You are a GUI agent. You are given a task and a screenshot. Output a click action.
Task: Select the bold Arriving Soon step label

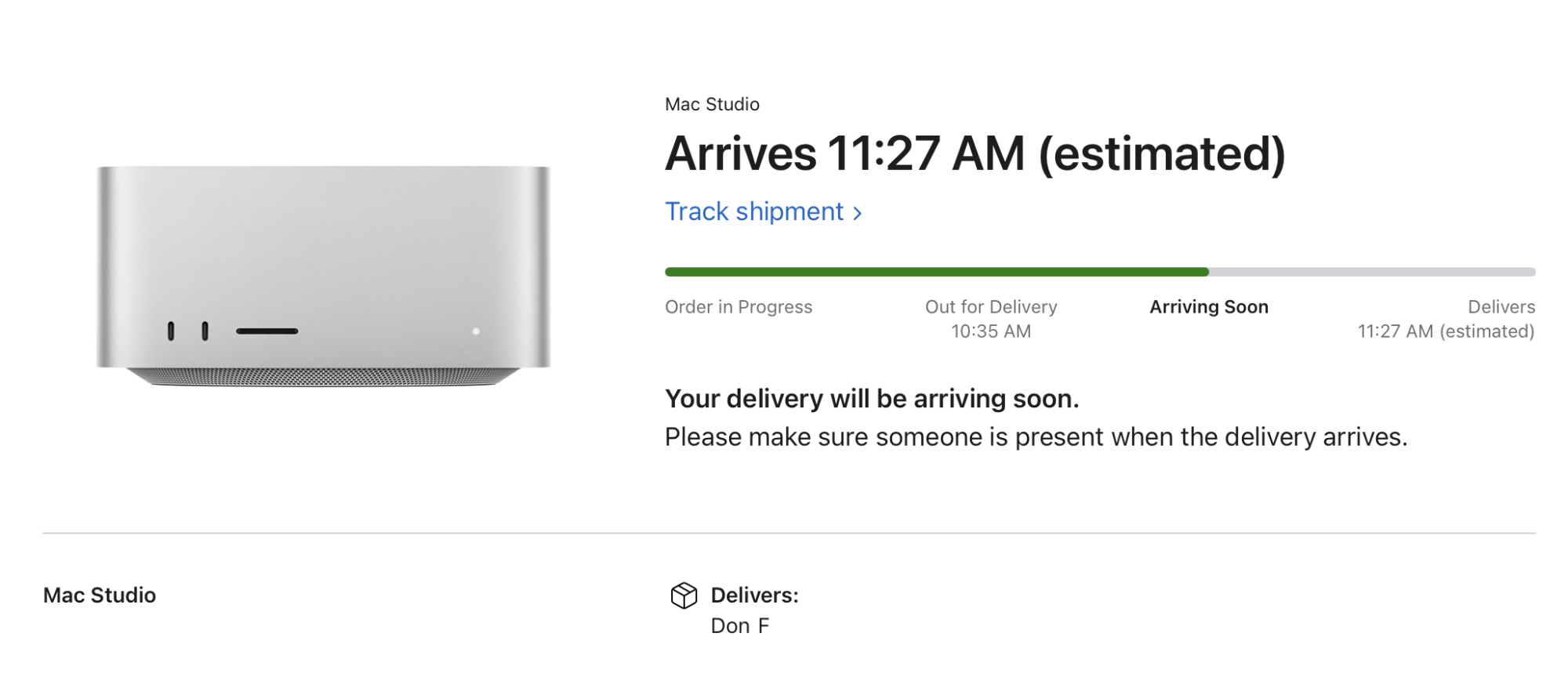pos(1208,307)
